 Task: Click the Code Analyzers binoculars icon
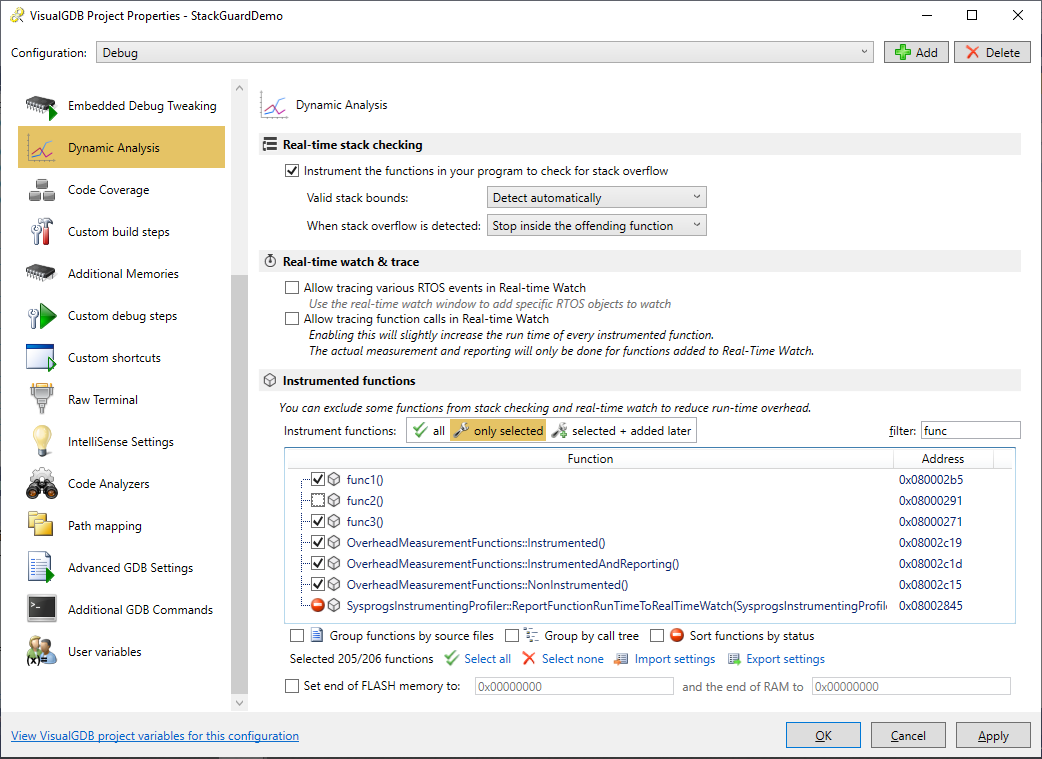coord(41,484)
